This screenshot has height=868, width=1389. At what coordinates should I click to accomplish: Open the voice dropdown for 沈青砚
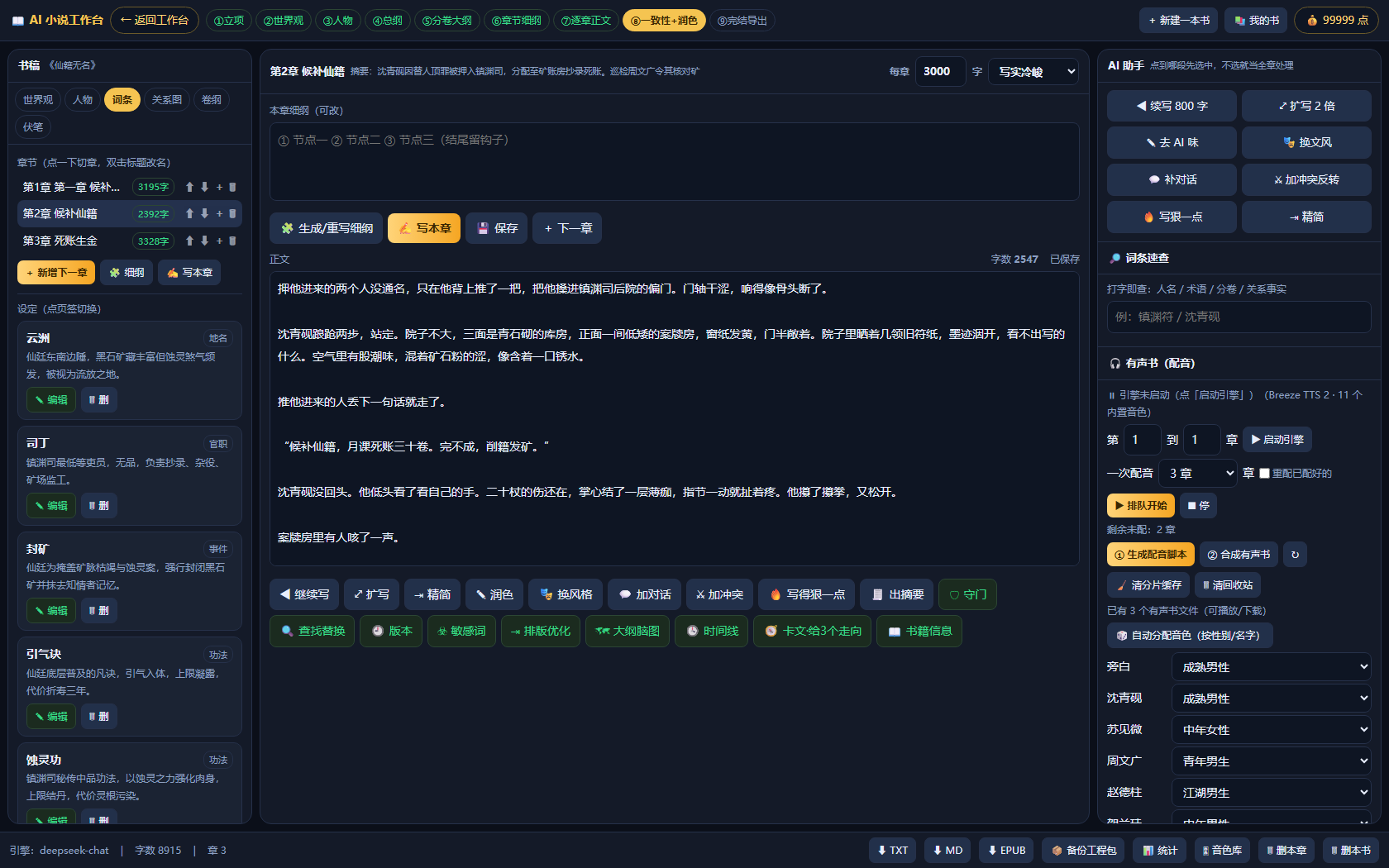[1272, 698]
